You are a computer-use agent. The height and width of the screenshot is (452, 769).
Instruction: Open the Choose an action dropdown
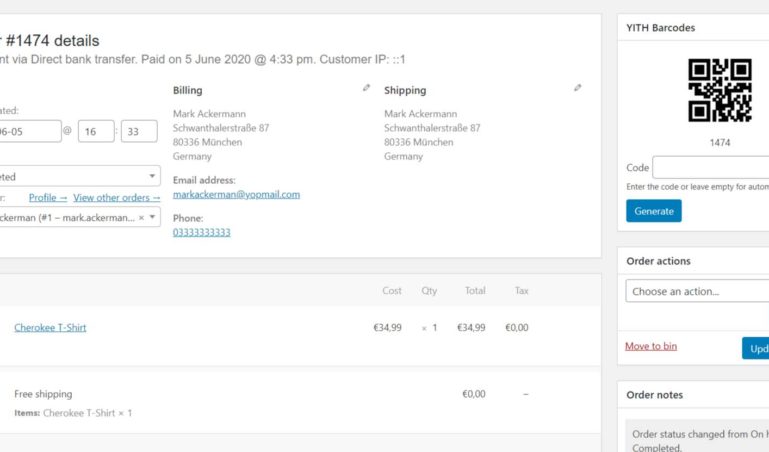697,291
